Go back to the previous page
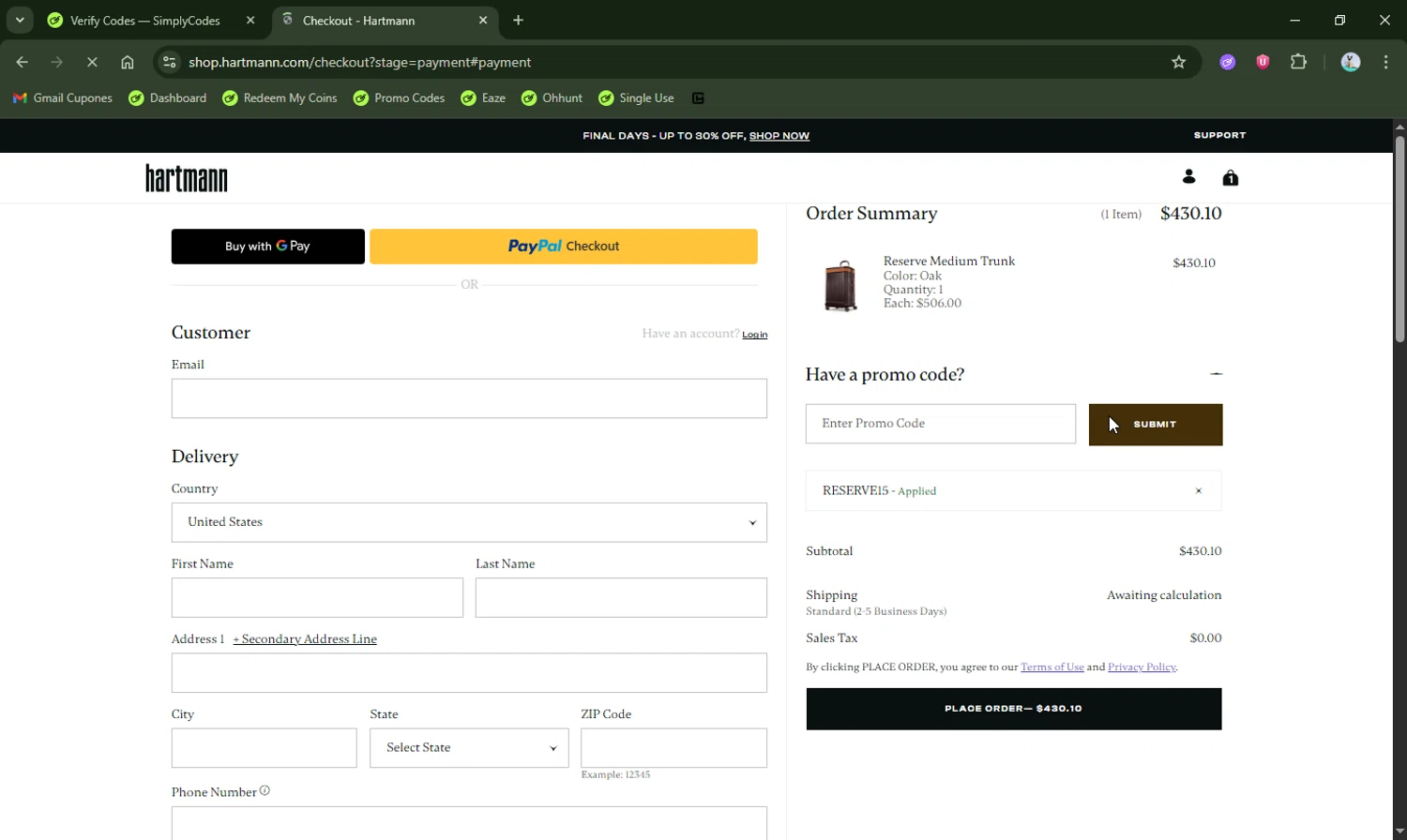 point(22,62)
